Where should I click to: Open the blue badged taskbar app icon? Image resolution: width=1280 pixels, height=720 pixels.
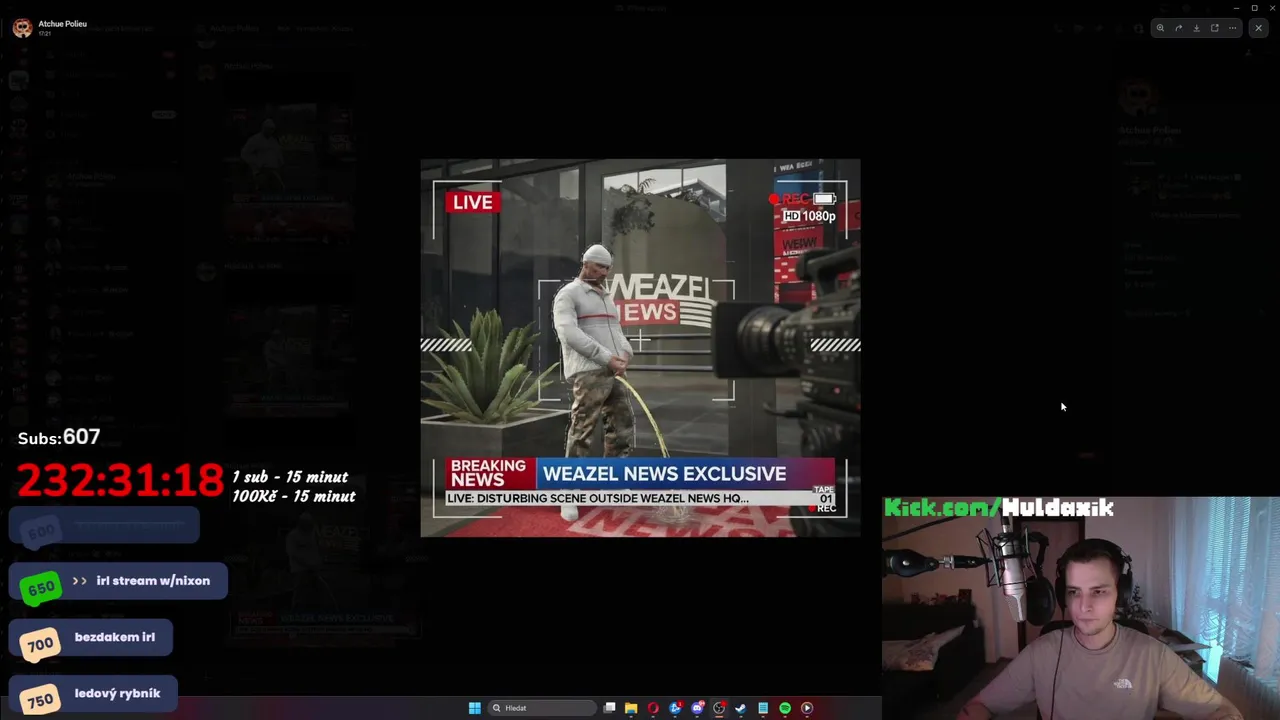(675, 708)
